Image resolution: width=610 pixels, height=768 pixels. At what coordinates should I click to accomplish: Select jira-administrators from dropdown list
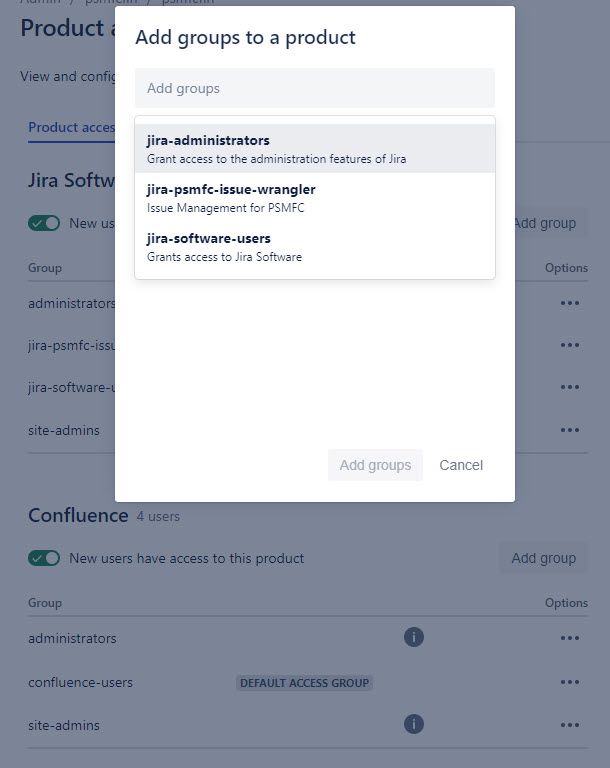(315, 148)
